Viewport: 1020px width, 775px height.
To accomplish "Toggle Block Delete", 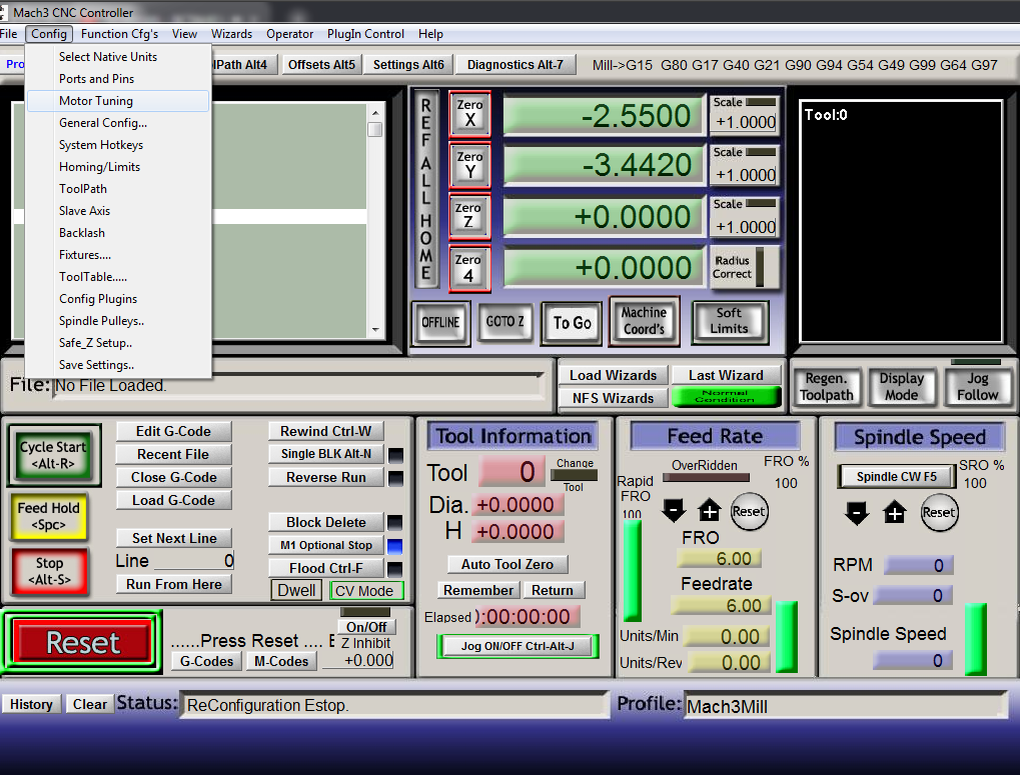I will 326,523.
